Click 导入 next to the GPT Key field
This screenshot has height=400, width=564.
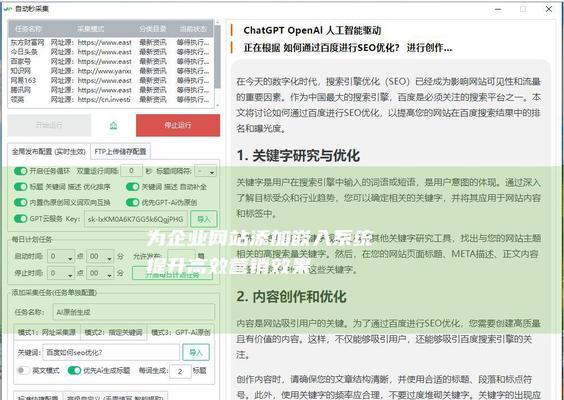pos(204,219)
